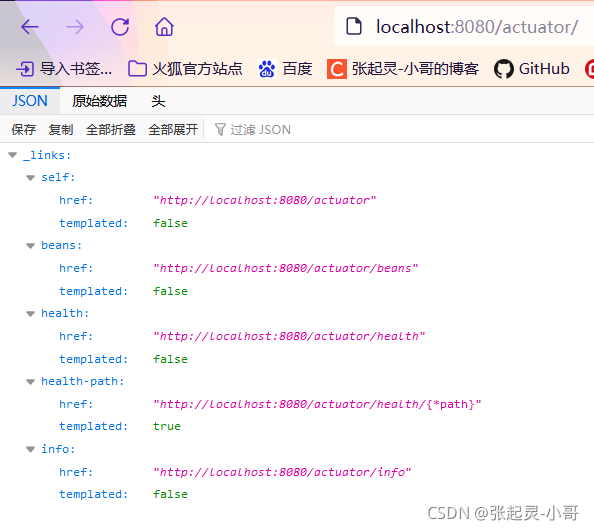Click the 全部折叠 collapse all button
594x530 pixels.
pyautogui.click(x=111, y=130)
